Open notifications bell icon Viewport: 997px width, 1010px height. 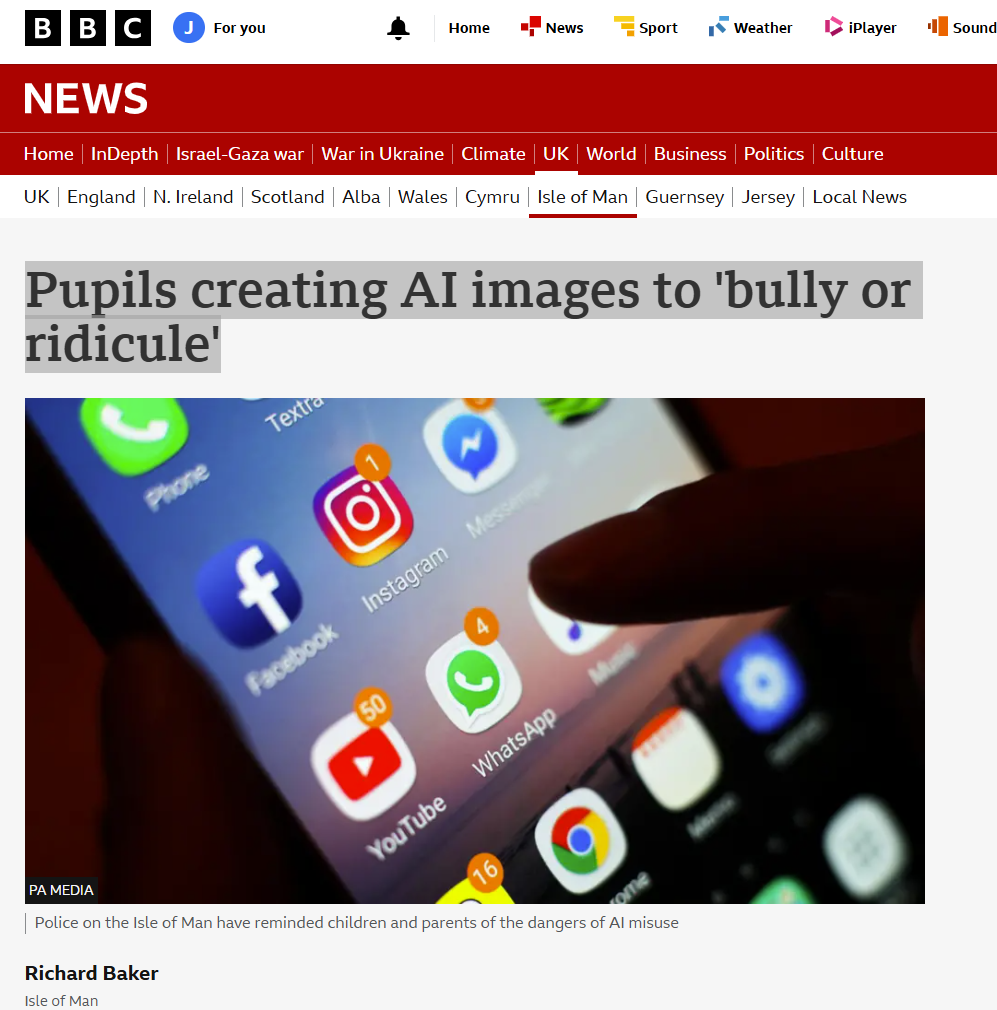coord(398,28)
